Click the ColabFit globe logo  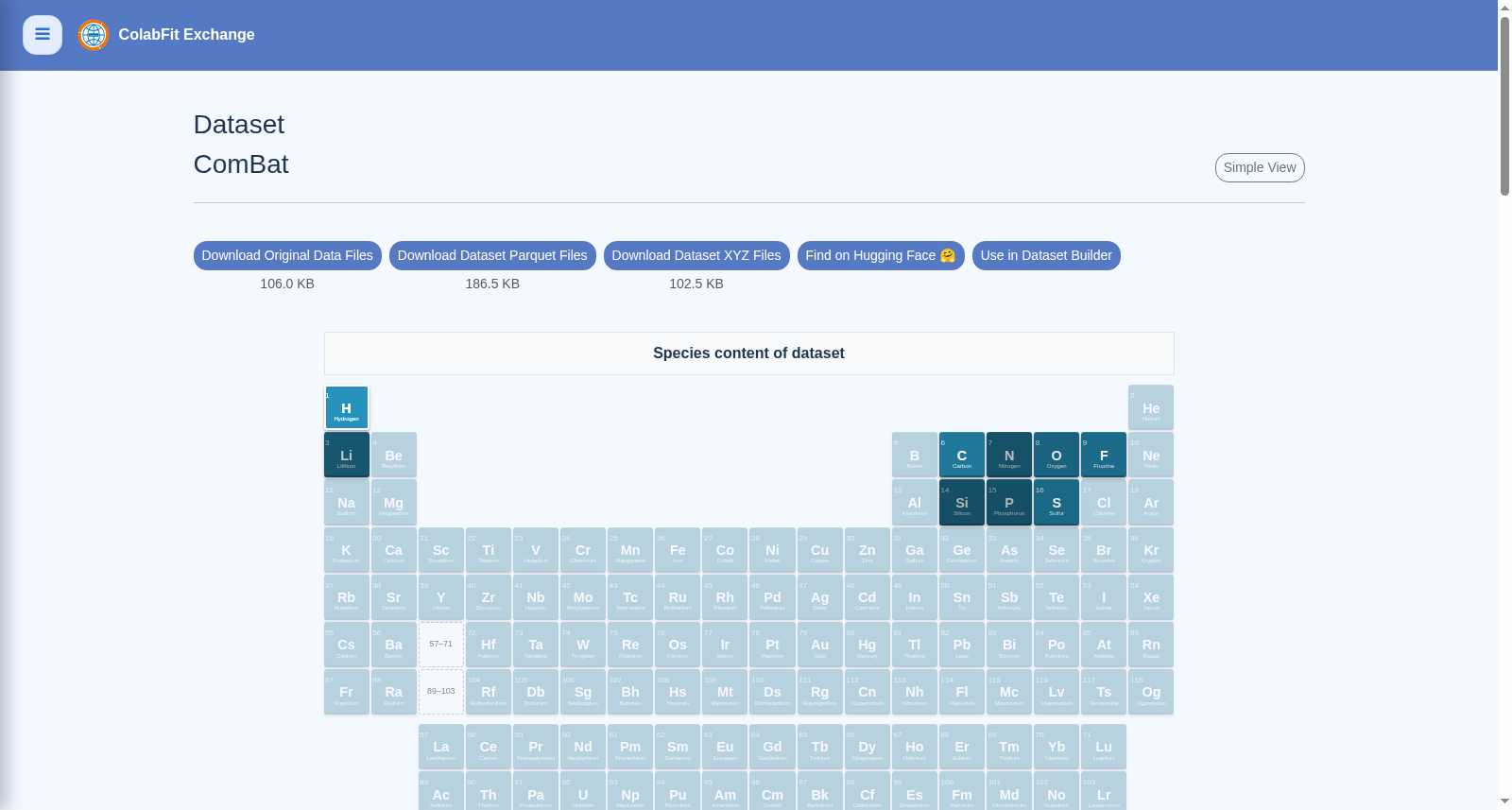[x=94, y=35]
